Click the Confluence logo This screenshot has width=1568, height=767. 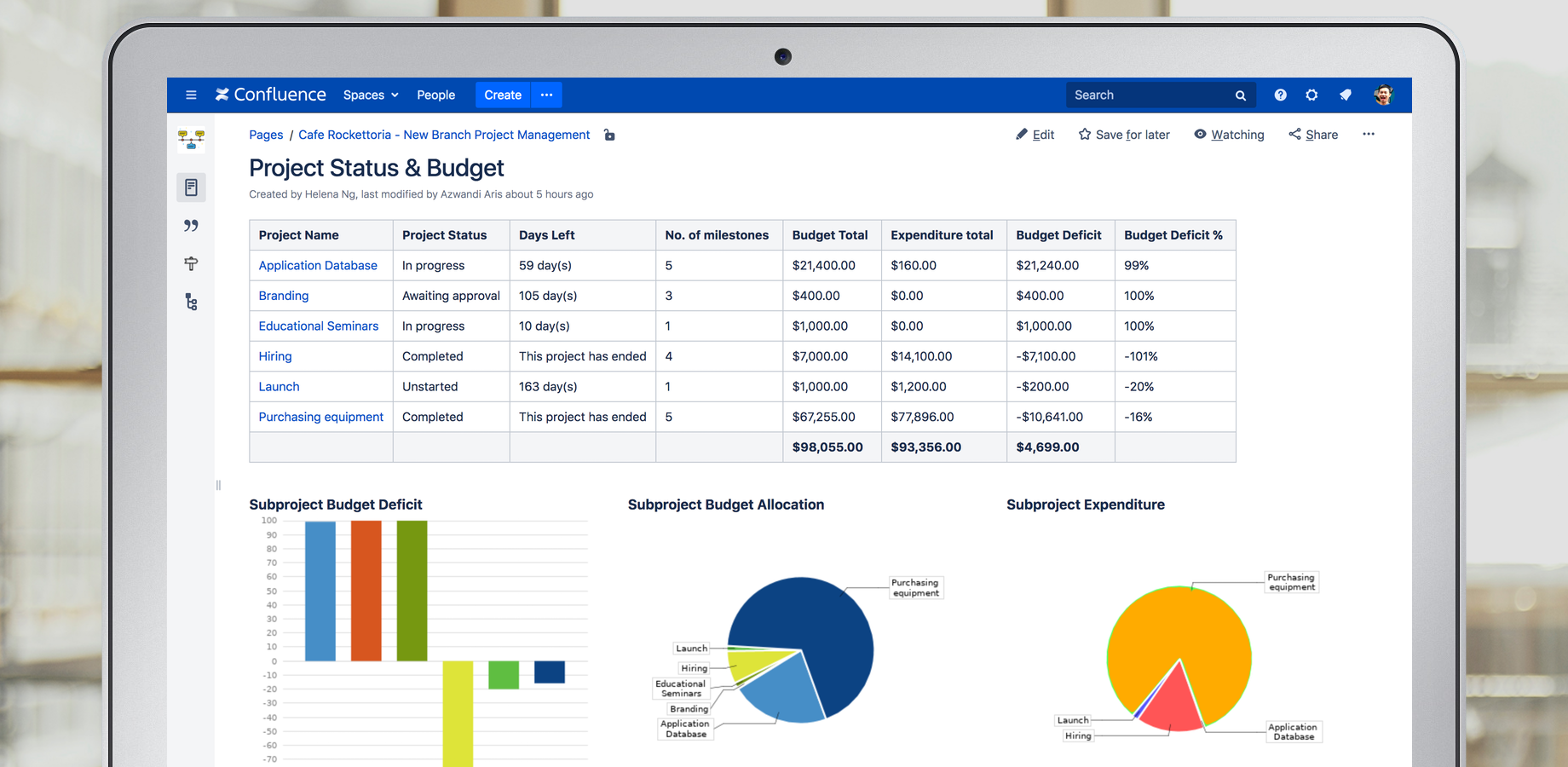270,95
